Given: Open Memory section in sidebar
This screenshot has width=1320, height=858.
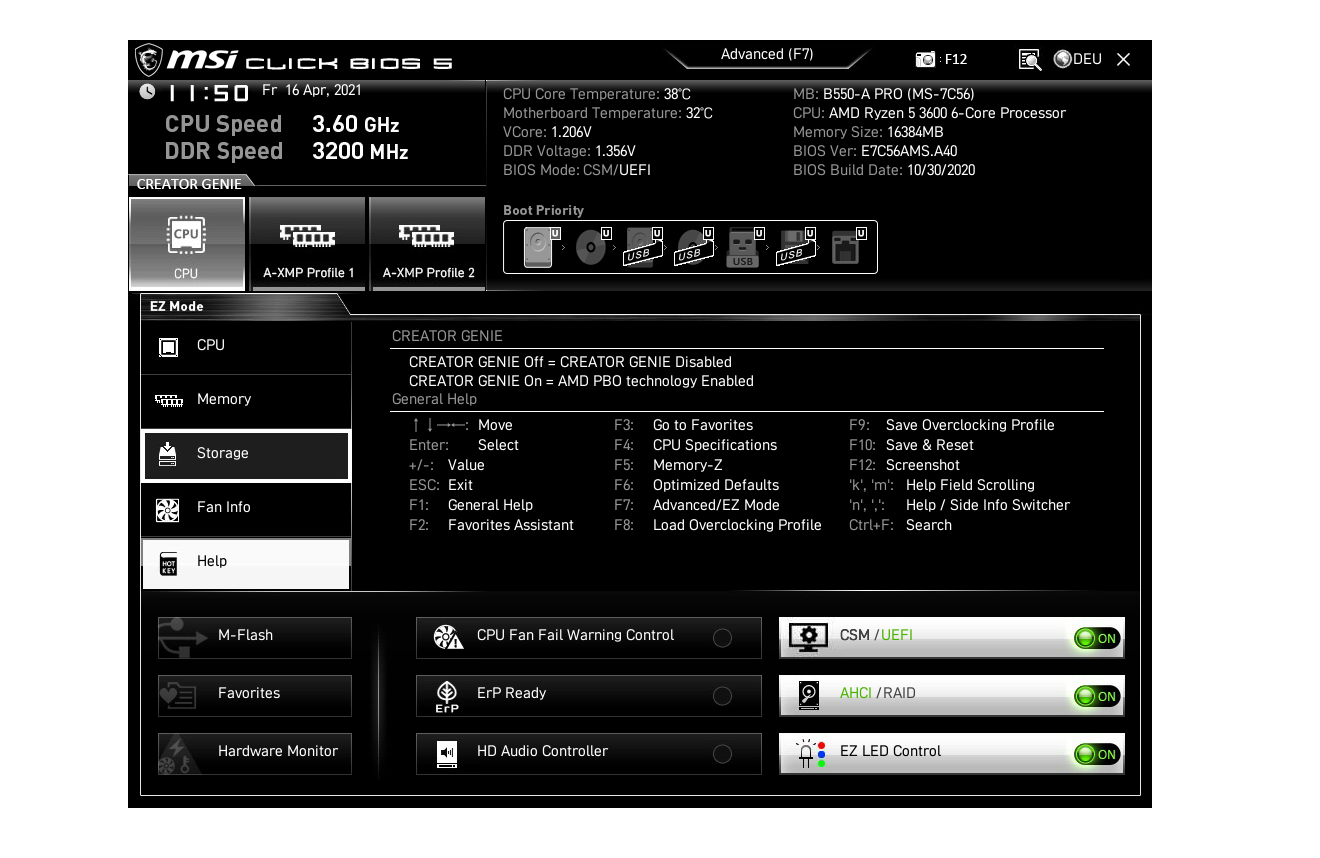Looking at the screenshot, I should pyautogui.click(x=246, y=401).
